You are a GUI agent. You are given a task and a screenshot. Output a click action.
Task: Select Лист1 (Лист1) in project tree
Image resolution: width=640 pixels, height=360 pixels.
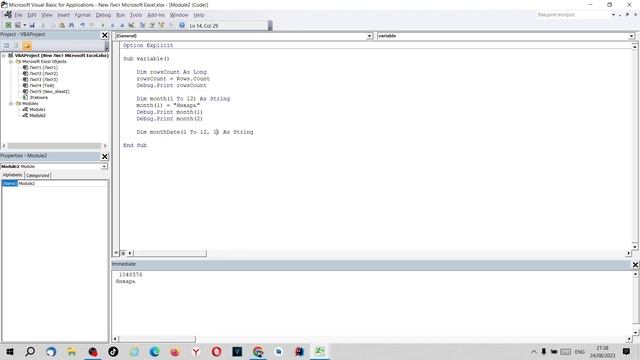[x=43, y=67]
